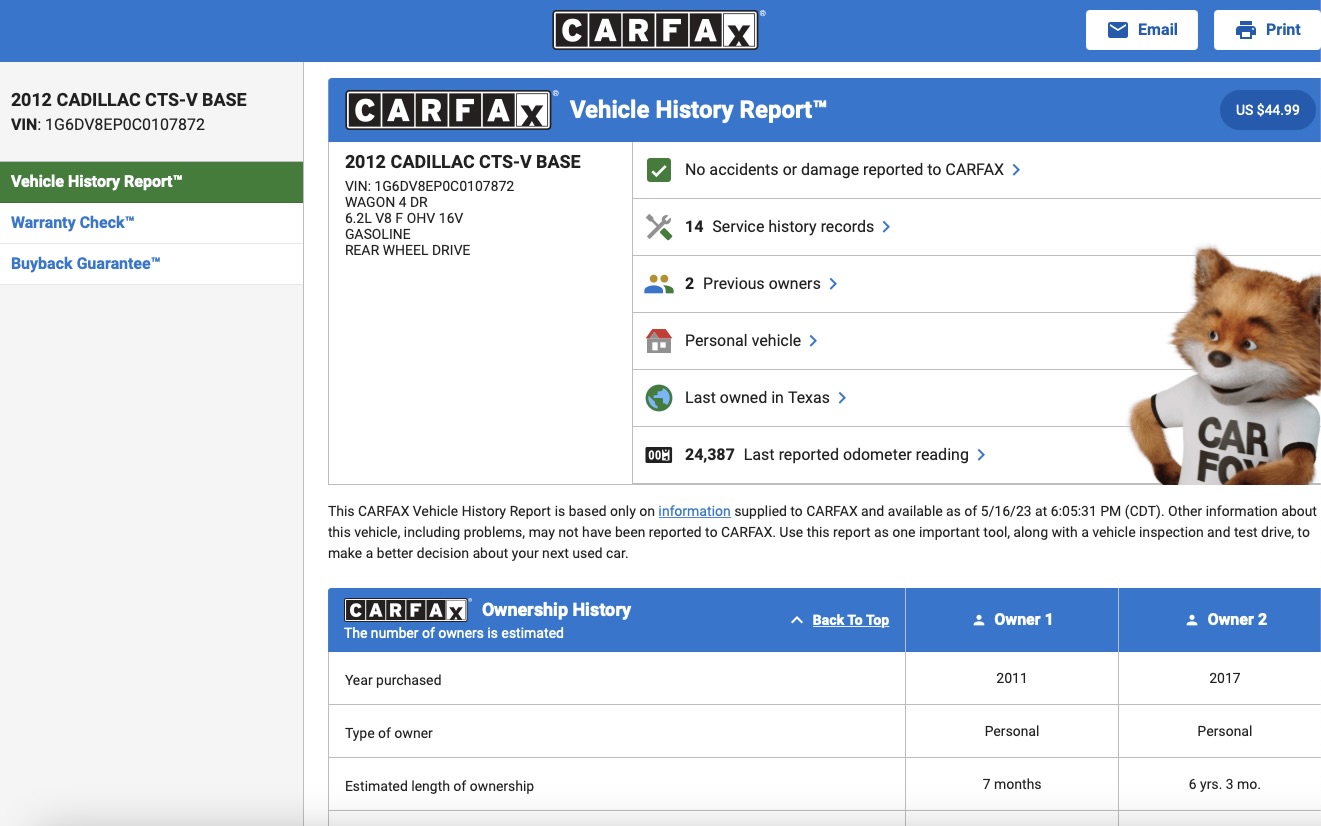Screen dimensions: 1321x826
Task: Click the CAR FOX mascot image
Action: (1226, 364)
